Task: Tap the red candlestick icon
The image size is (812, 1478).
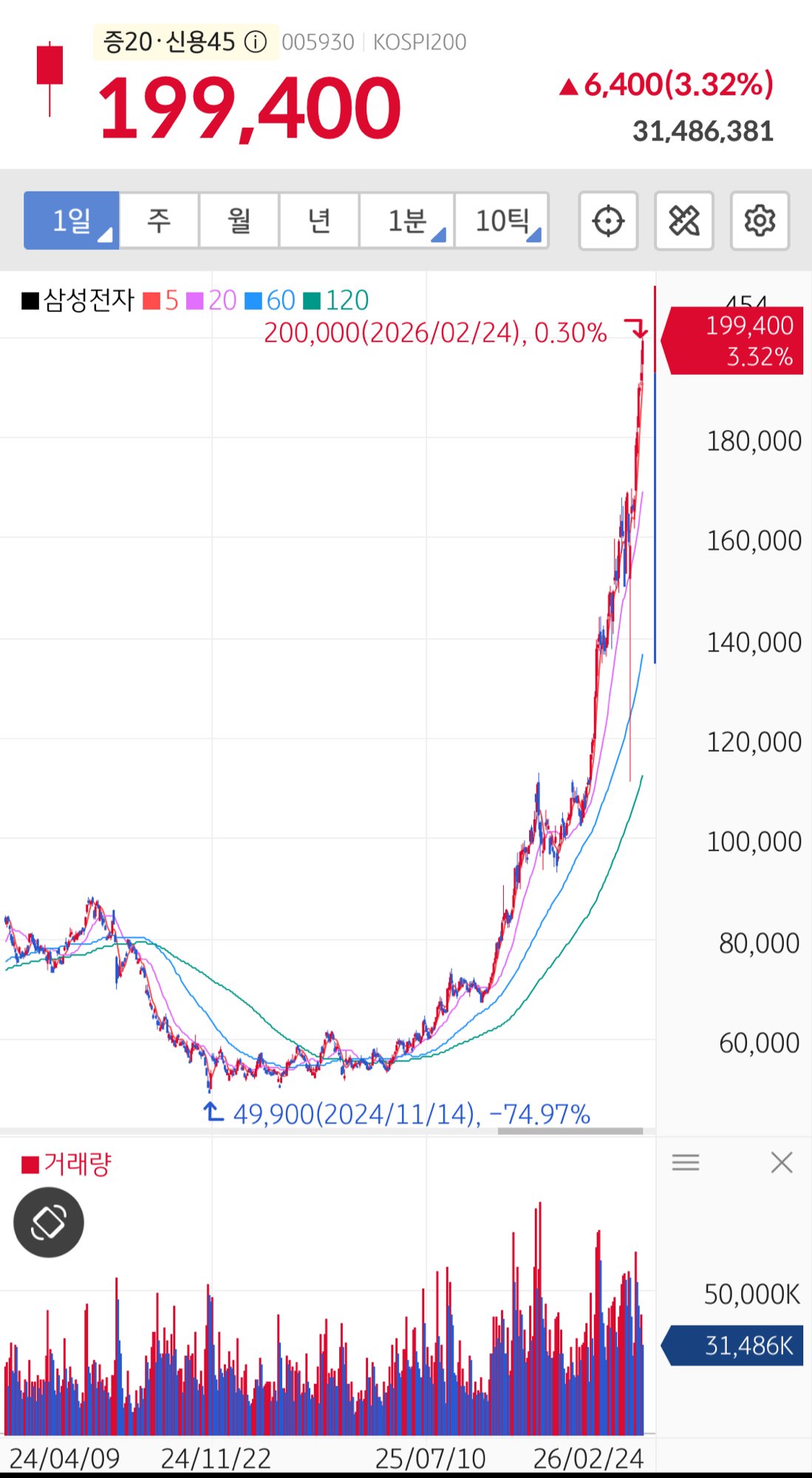Action: pos(50,78)
